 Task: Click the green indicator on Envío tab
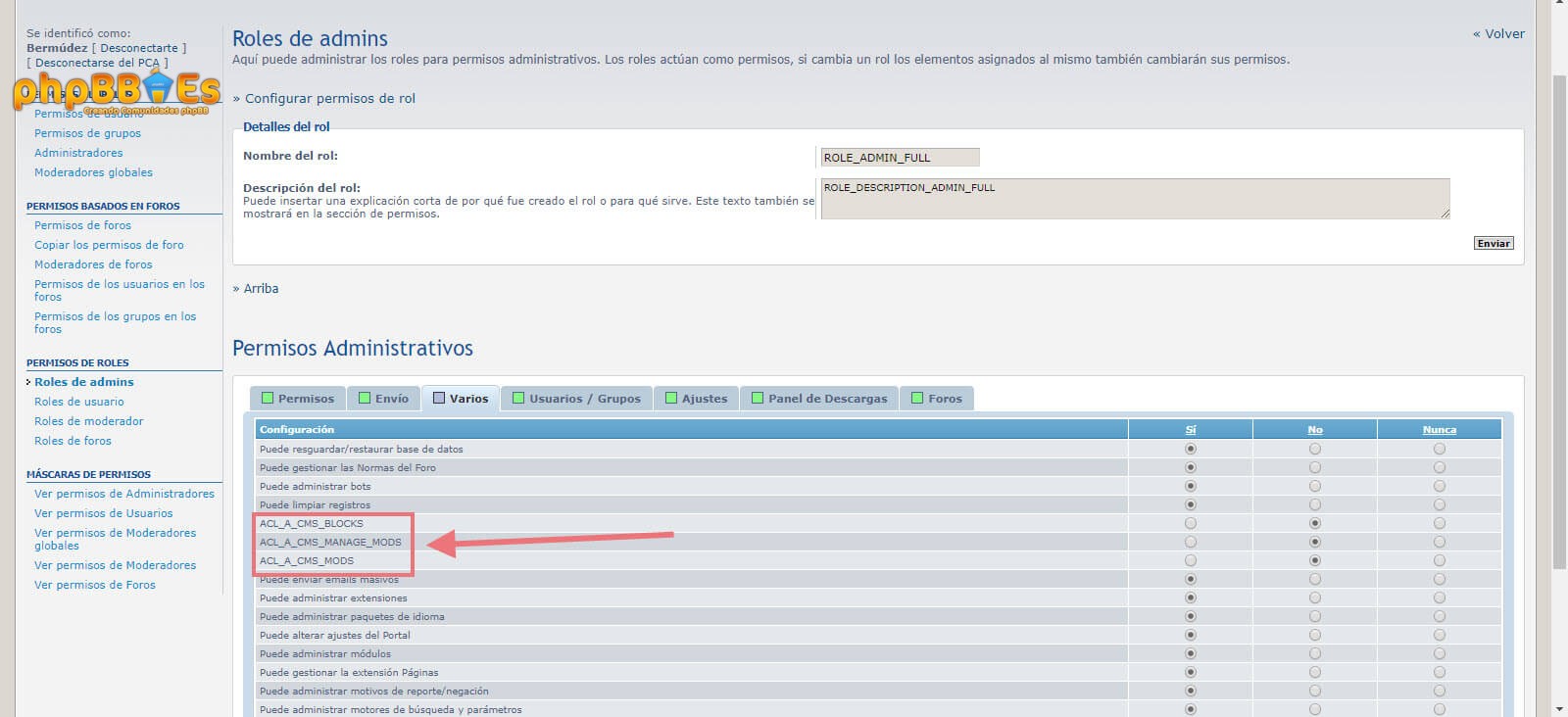click(365, 398)
